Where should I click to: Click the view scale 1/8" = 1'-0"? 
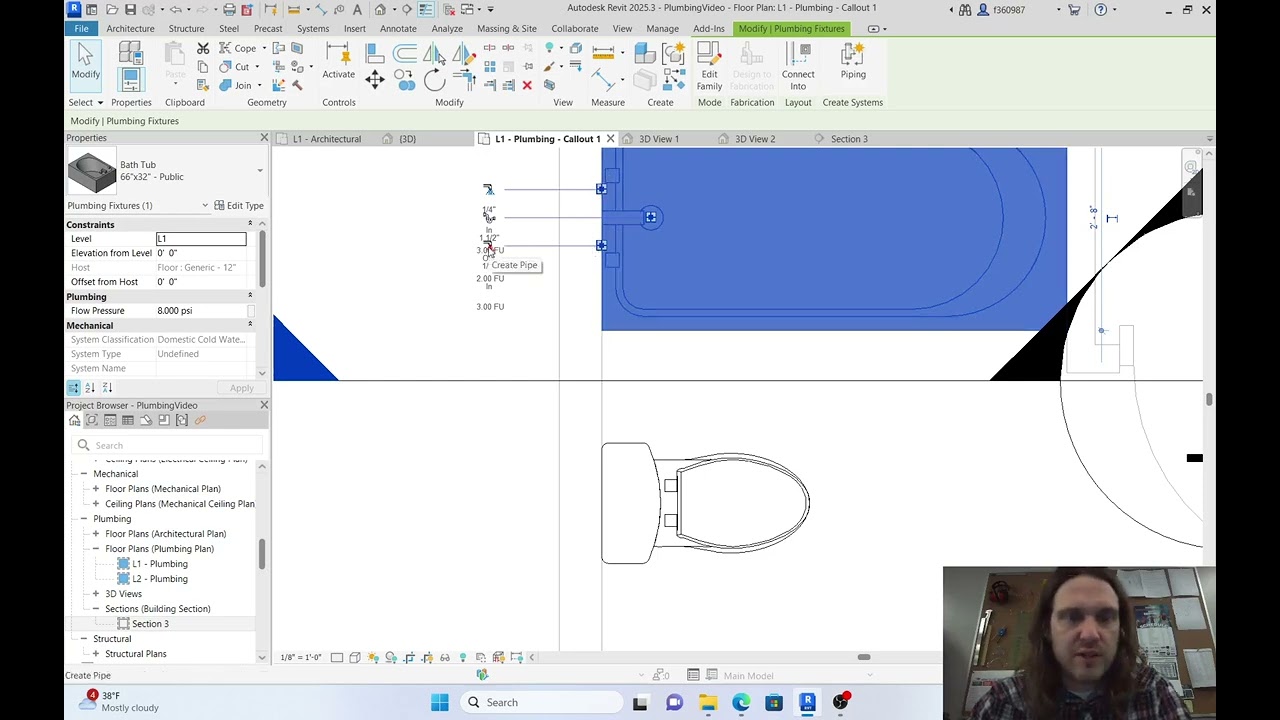[x=301, y=657]
